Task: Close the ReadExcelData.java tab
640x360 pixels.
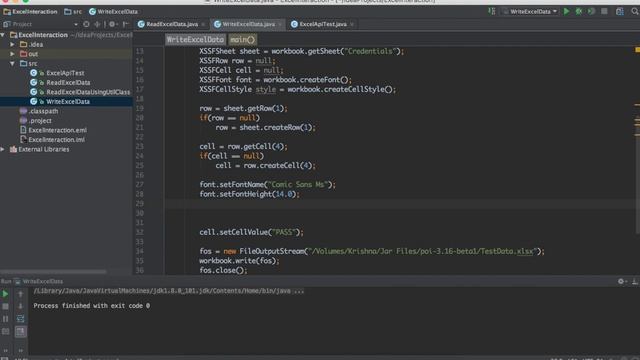Action: [x=203, y=24]
